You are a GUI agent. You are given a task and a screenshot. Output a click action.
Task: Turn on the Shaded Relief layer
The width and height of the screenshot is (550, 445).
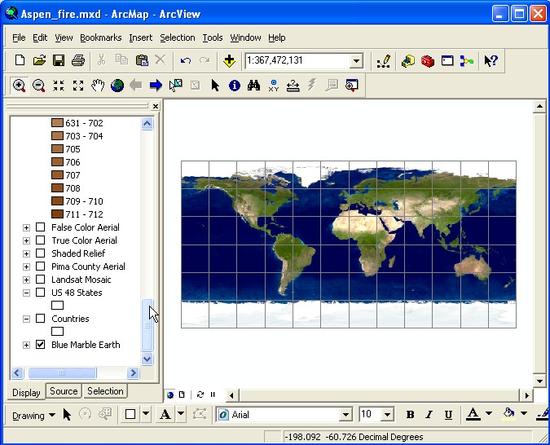41,253
